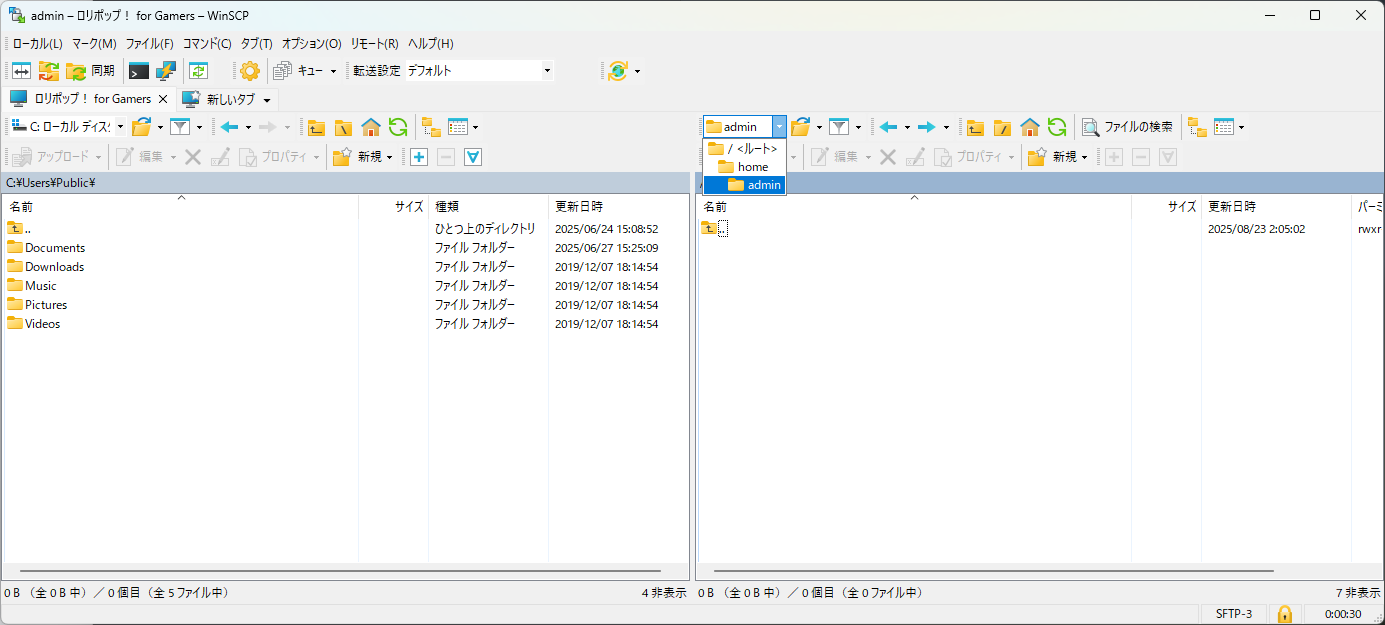Toggle local directory tree icon

[431, 127]
